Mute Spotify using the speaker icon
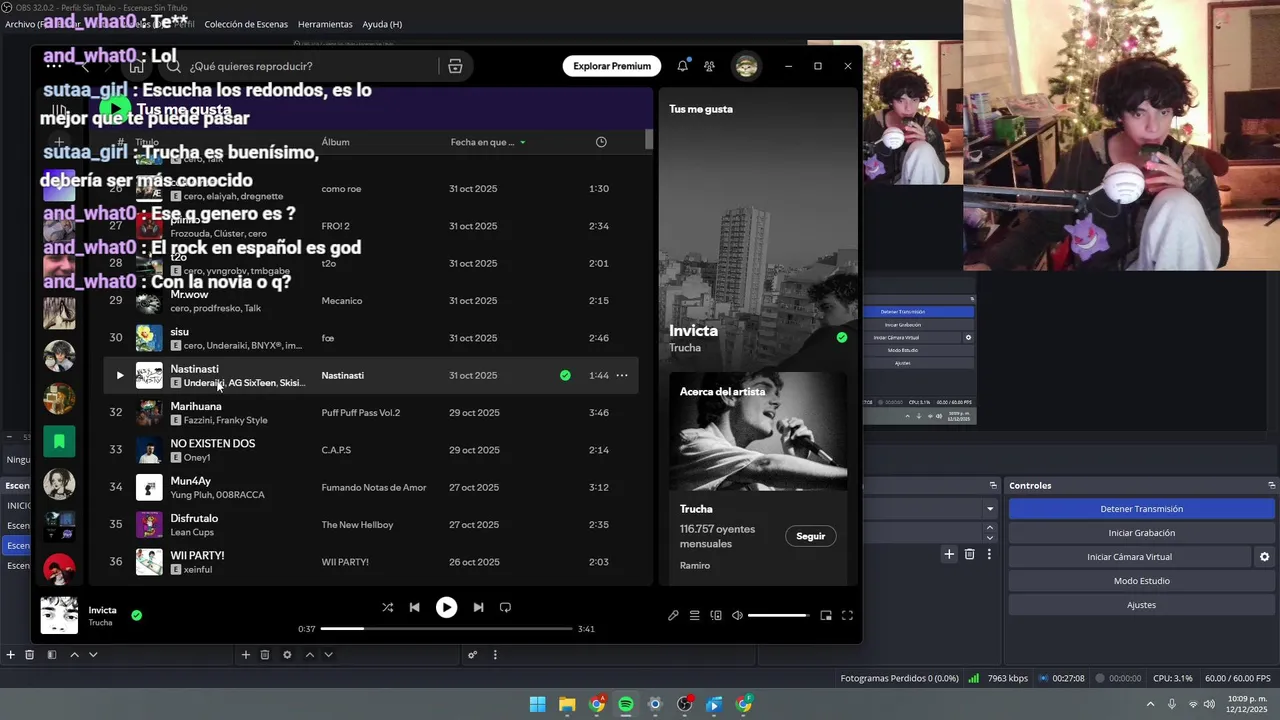 [x=737, y=615]
